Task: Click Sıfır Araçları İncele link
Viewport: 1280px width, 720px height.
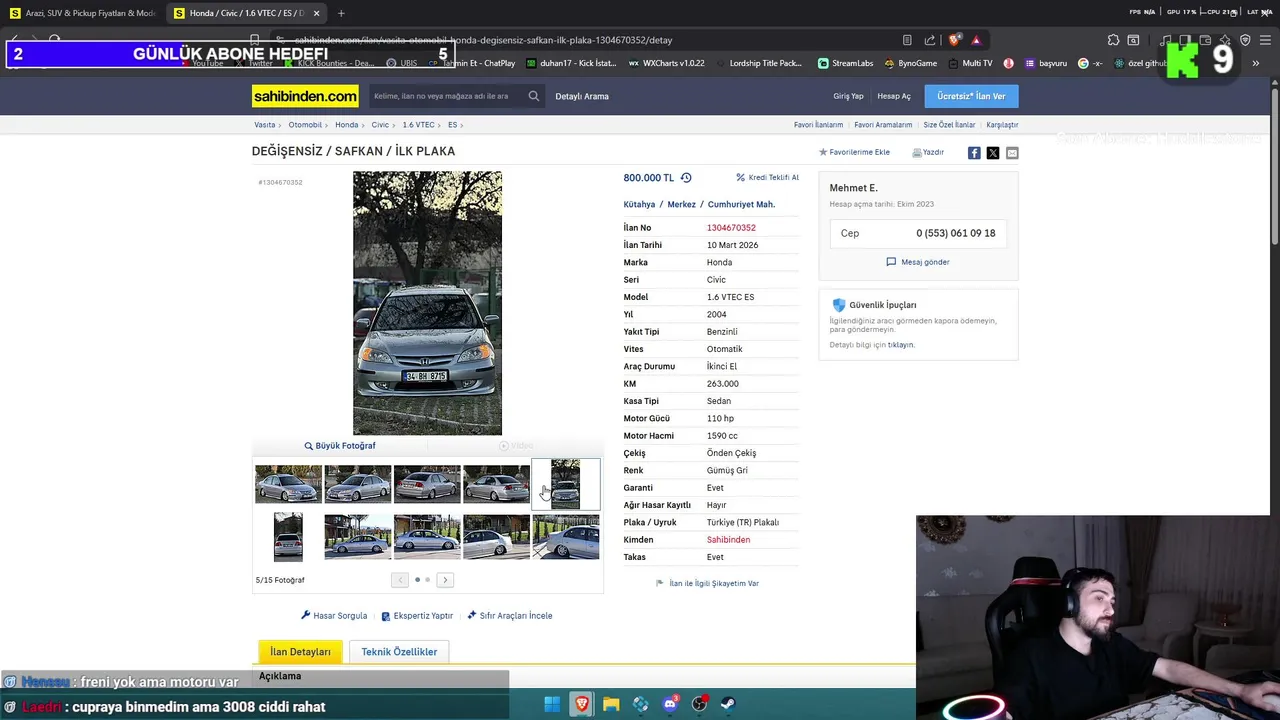Action: pos(510,616)
